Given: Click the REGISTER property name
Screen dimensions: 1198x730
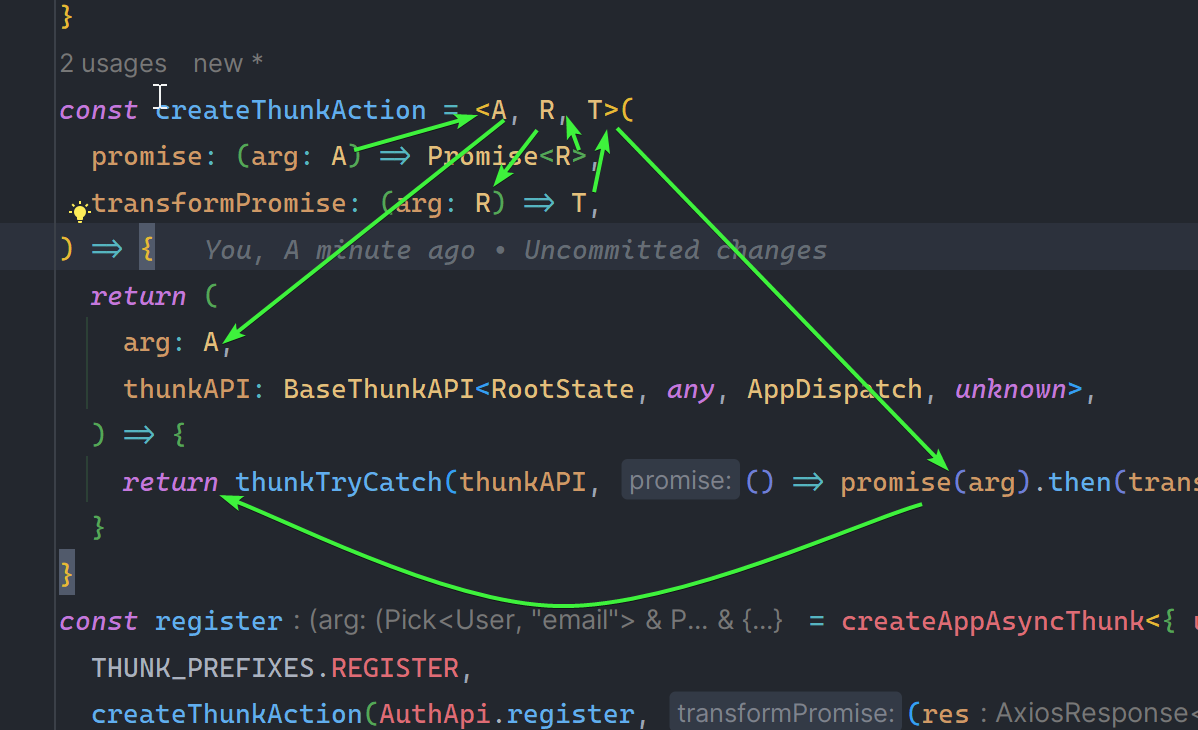Looking at the screenshot, I should click(x=394, y=667).
